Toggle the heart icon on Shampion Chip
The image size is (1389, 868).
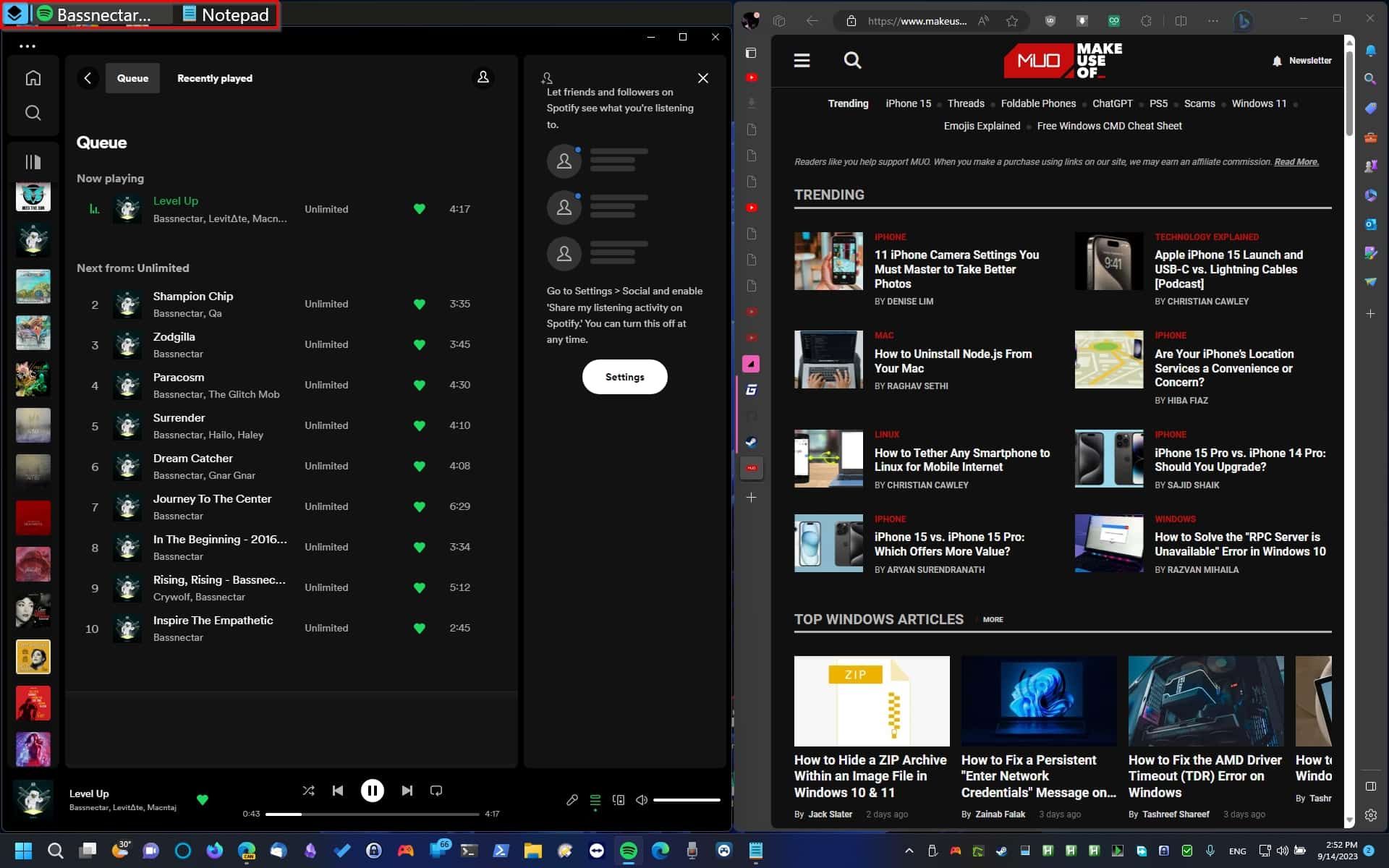[418, 304]
